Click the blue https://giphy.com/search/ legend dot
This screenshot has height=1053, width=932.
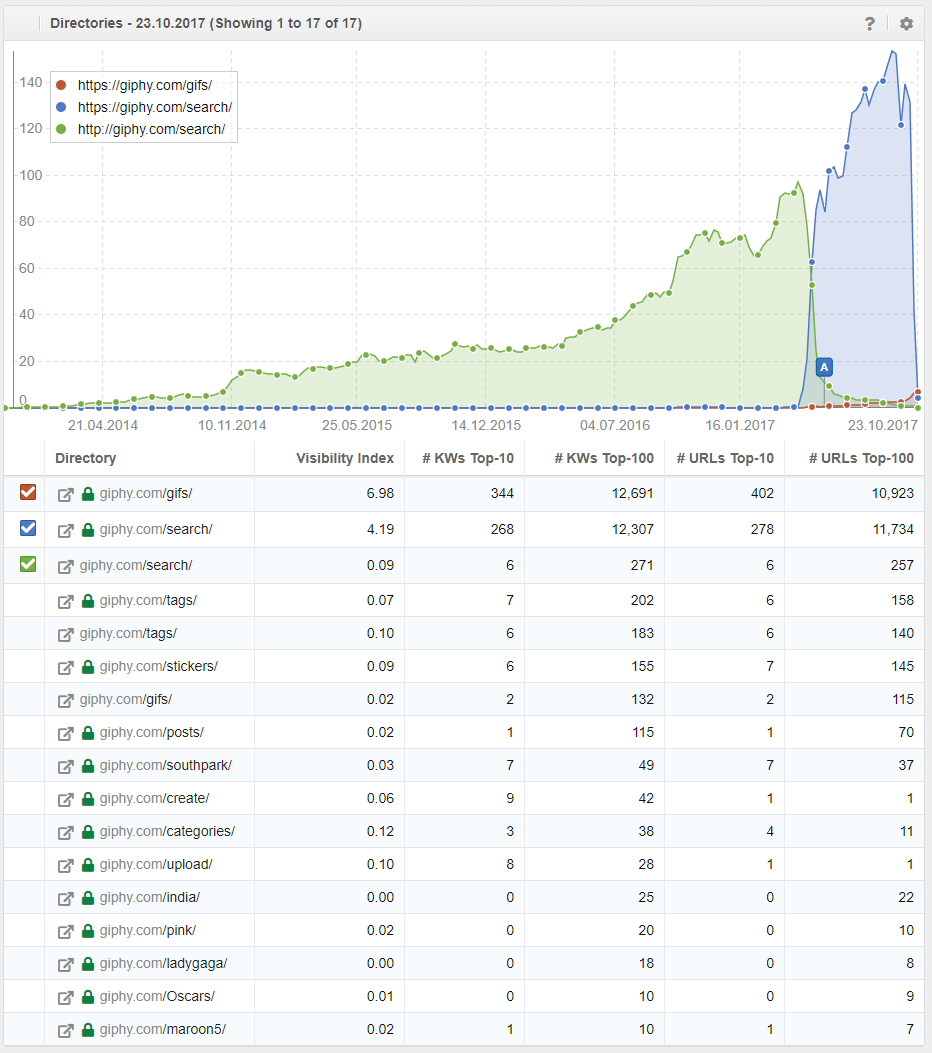pos(62,107)
